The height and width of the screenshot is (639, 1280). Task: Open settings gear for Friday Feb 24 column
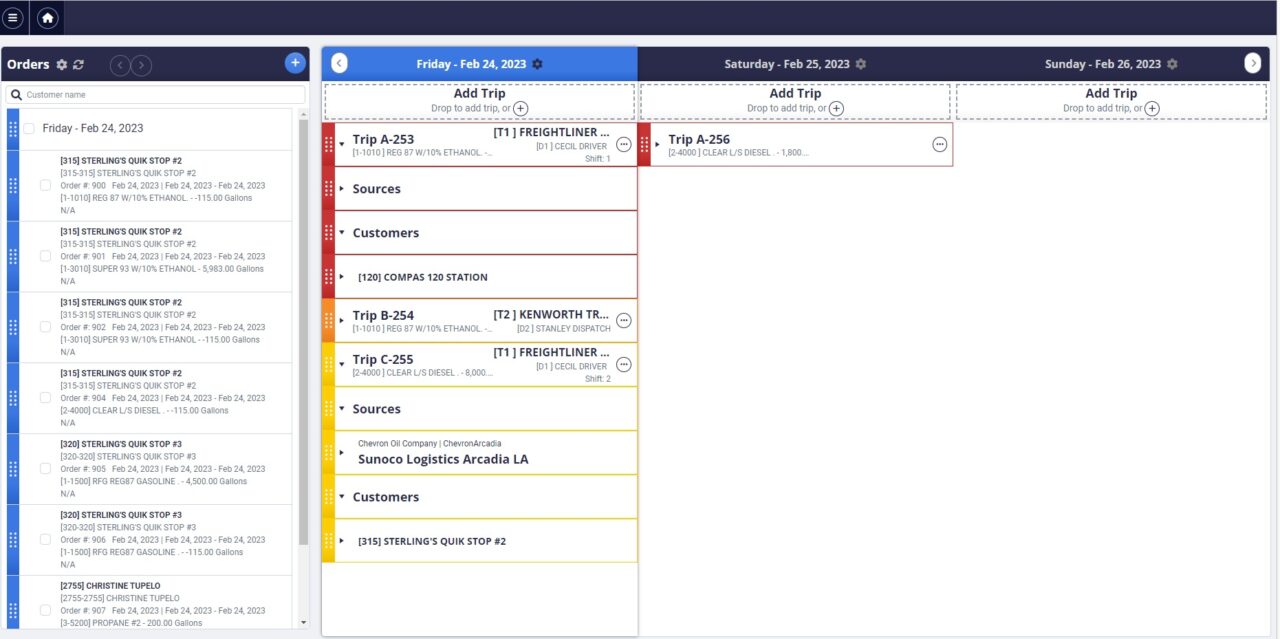tap(538, 62)
